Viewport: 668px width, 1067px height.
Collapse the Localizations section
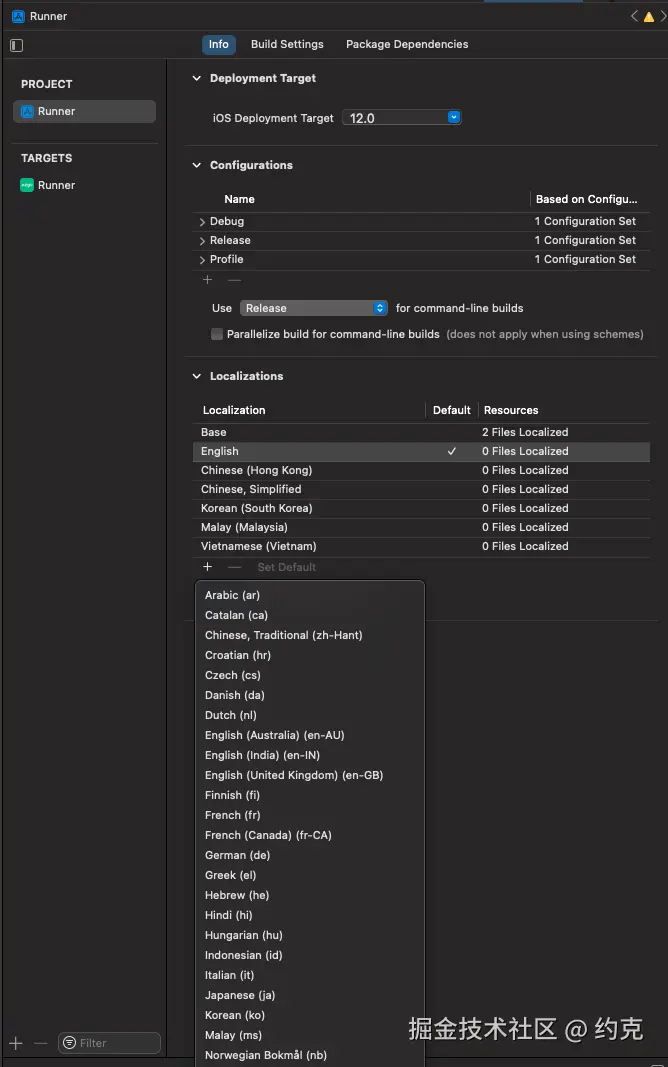197,376
